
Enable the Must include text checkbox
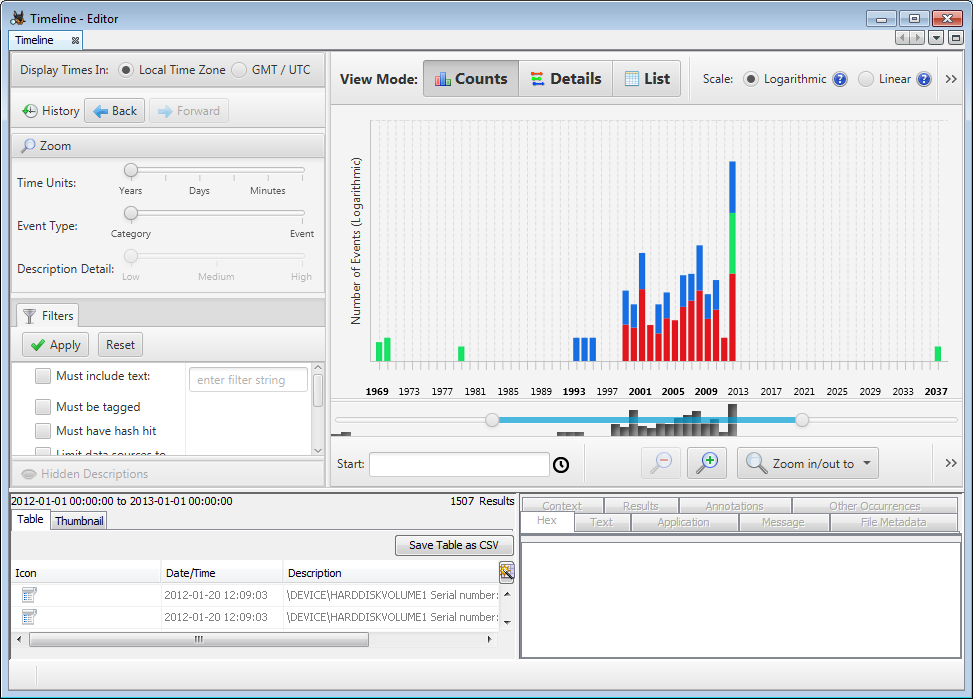43,376
